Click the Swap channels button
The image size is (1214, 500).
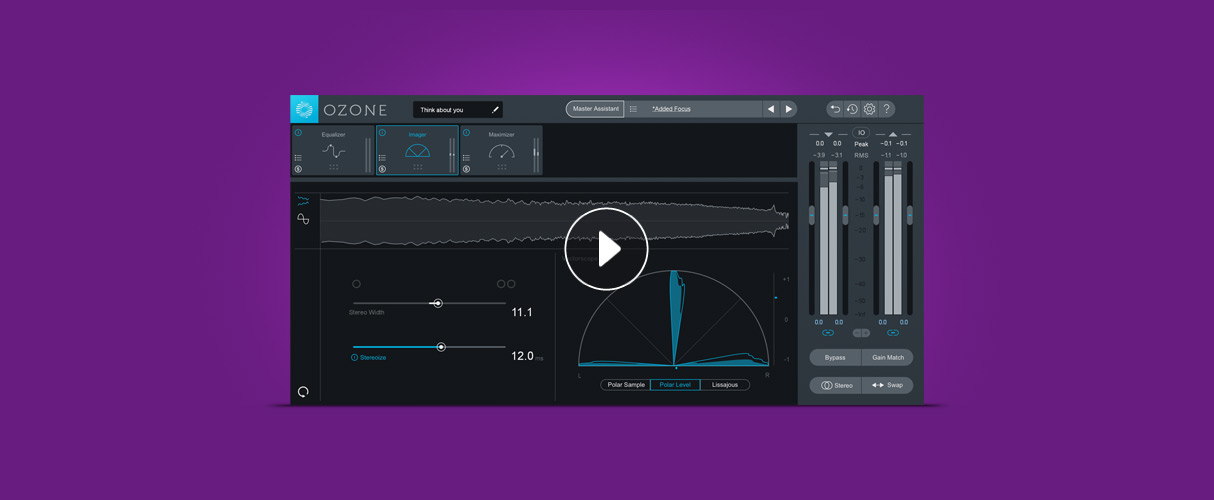point(887,385)
